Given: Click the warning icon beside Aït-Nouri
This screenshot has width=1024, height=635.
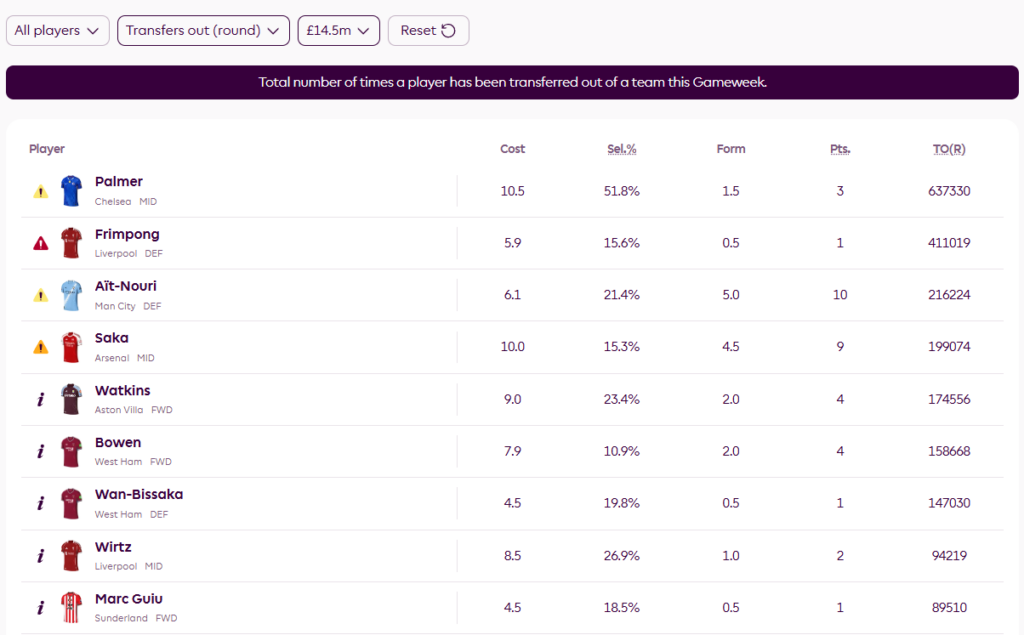Looking at the screenshot, I should pos(40,295).
